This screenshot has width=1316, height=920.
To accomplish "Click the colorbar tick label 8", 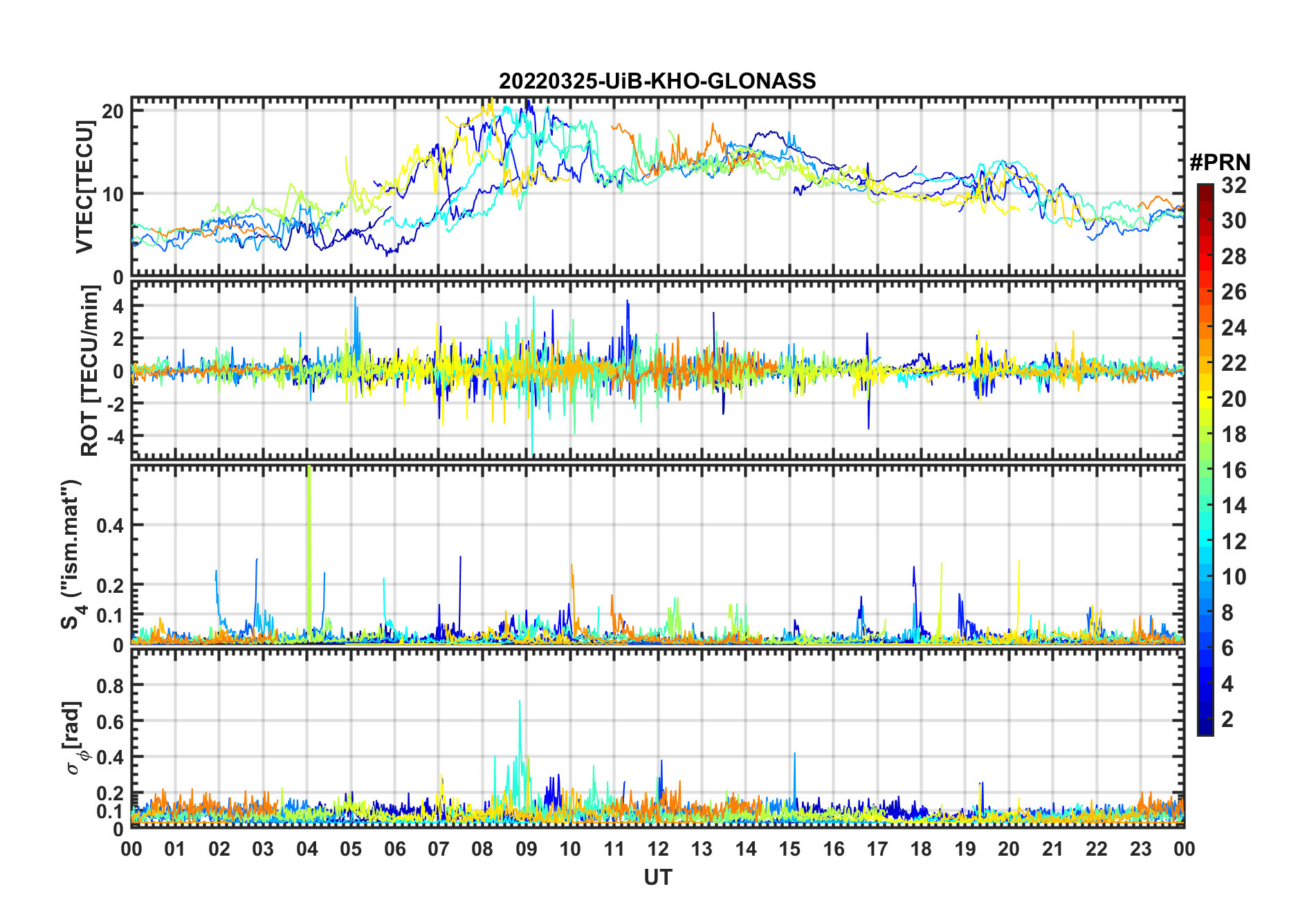I will [x=1227, y=613].
